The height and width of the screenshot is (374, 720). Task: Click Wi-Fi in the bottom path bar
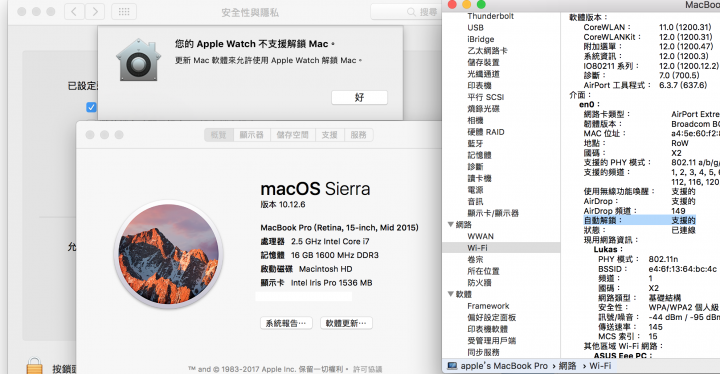click(600, 366)
